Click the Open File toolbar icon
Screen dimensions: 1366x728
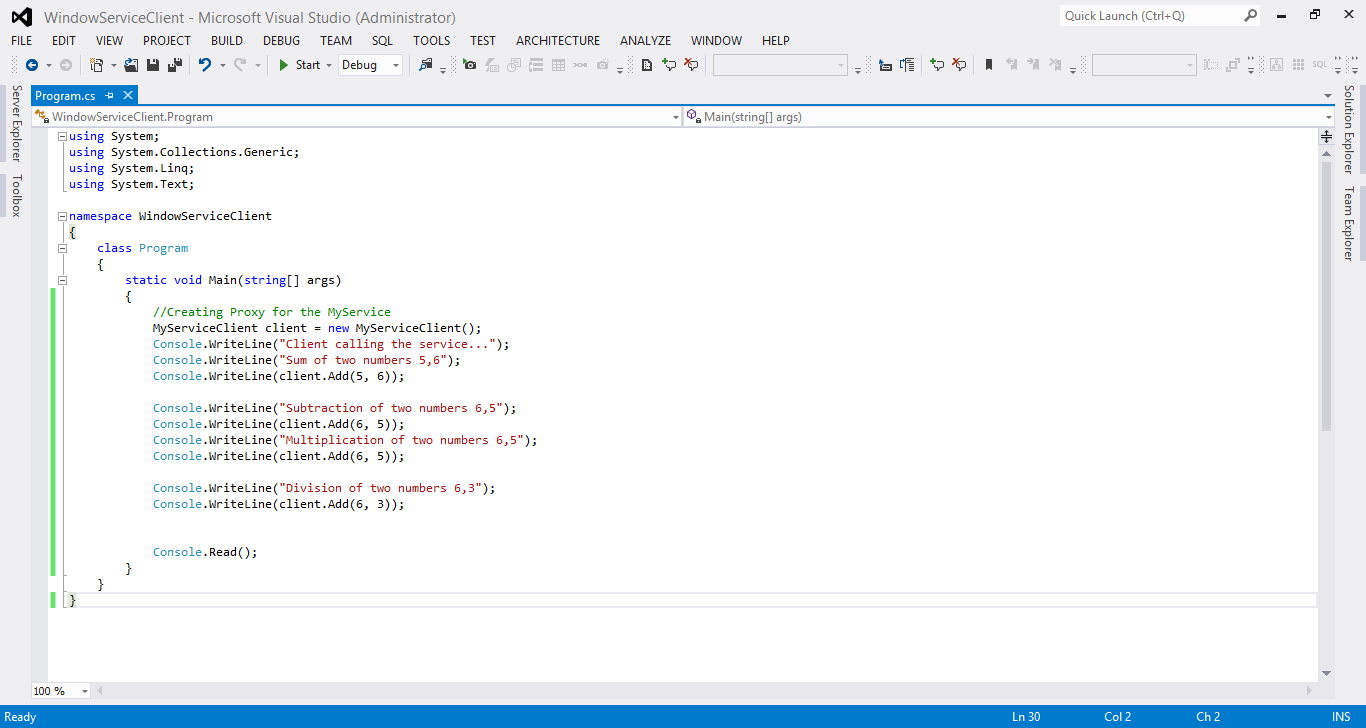[131, 65]
